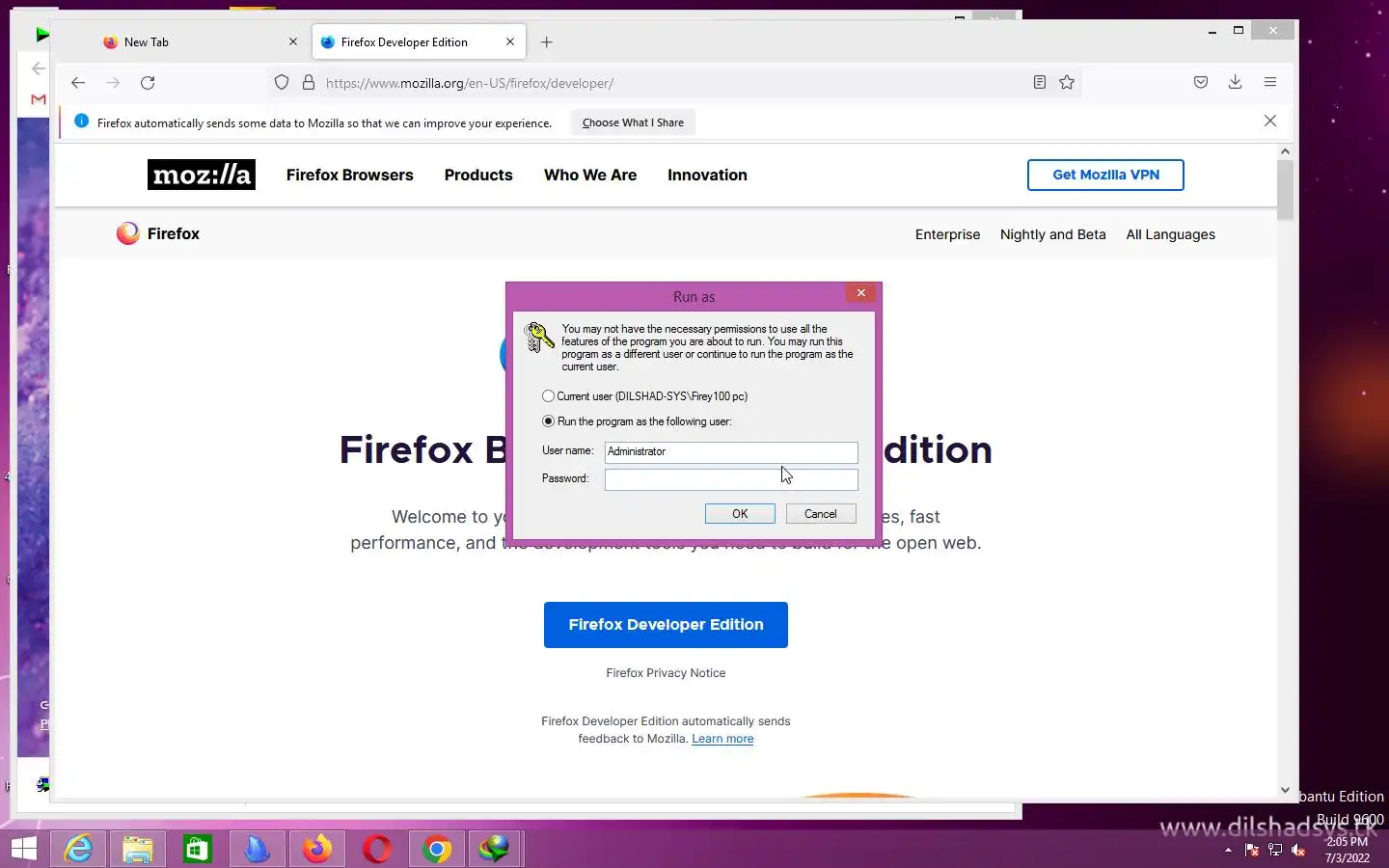Open File Explorer from taskbar
Screen dimensions: 1389x868
[x=138, y=849]
